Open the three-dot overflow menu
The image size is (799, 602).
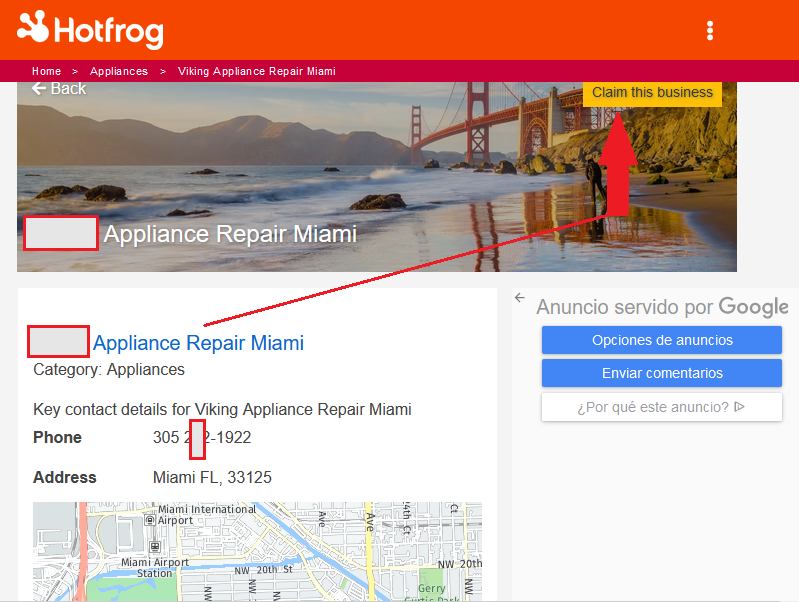click(710, 31)
